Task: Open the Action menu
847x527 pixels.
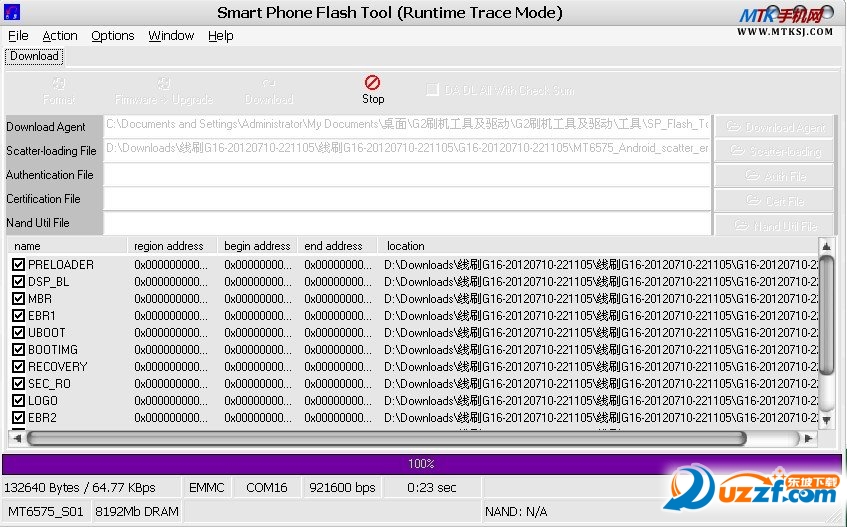Action: [x=60, y=36]
